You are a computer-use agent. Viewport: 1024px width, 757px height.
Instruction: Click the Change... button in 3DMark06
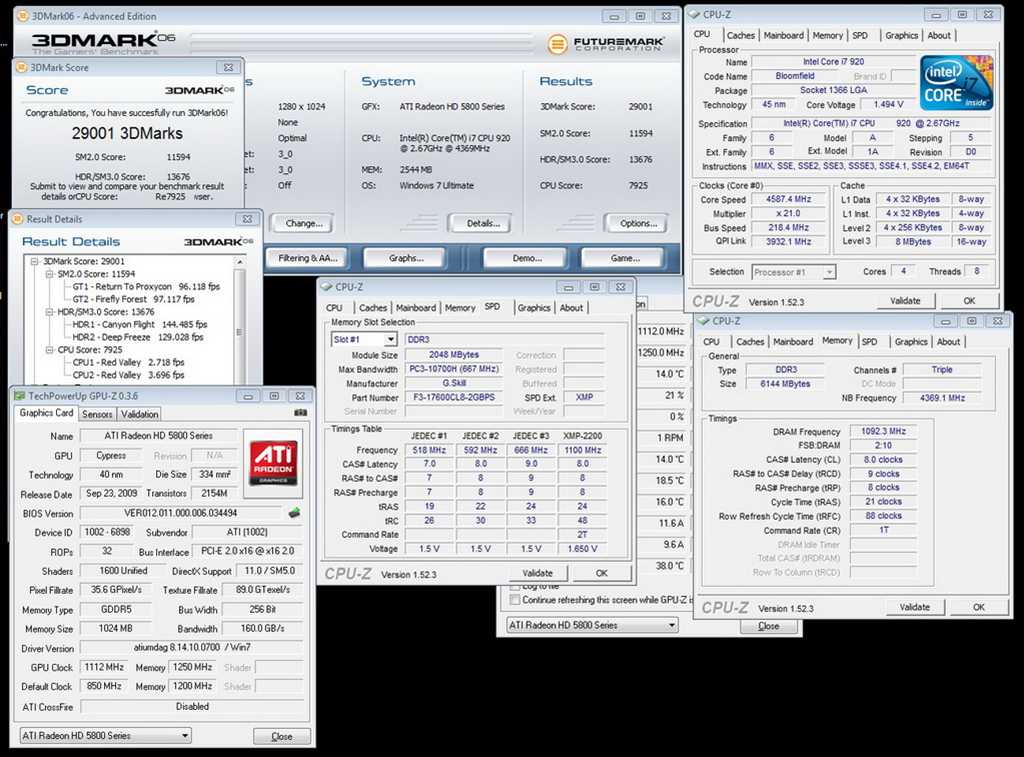[304, 223]
